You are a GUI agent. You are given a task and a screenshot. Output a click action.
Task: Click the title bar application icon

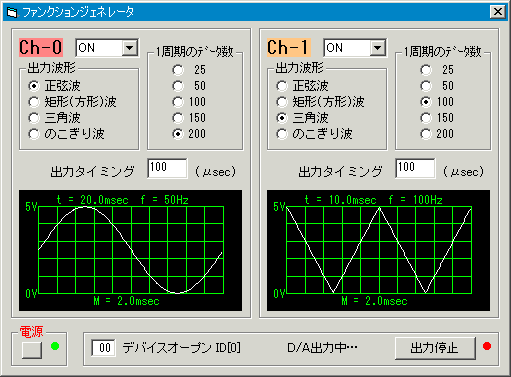[12, 12]
